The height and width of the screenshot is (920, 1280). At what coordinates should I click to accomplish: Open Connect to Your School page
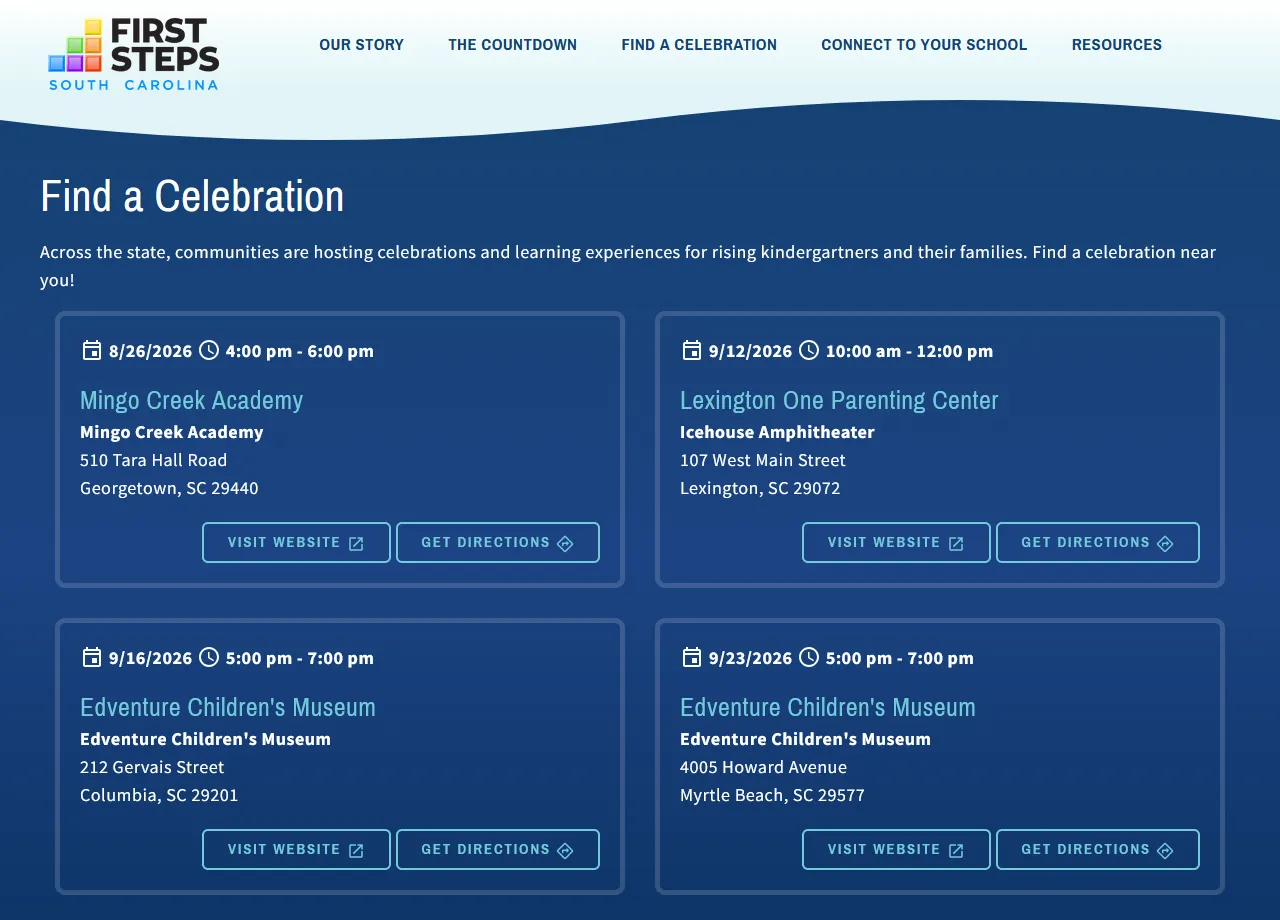point(924,45)
